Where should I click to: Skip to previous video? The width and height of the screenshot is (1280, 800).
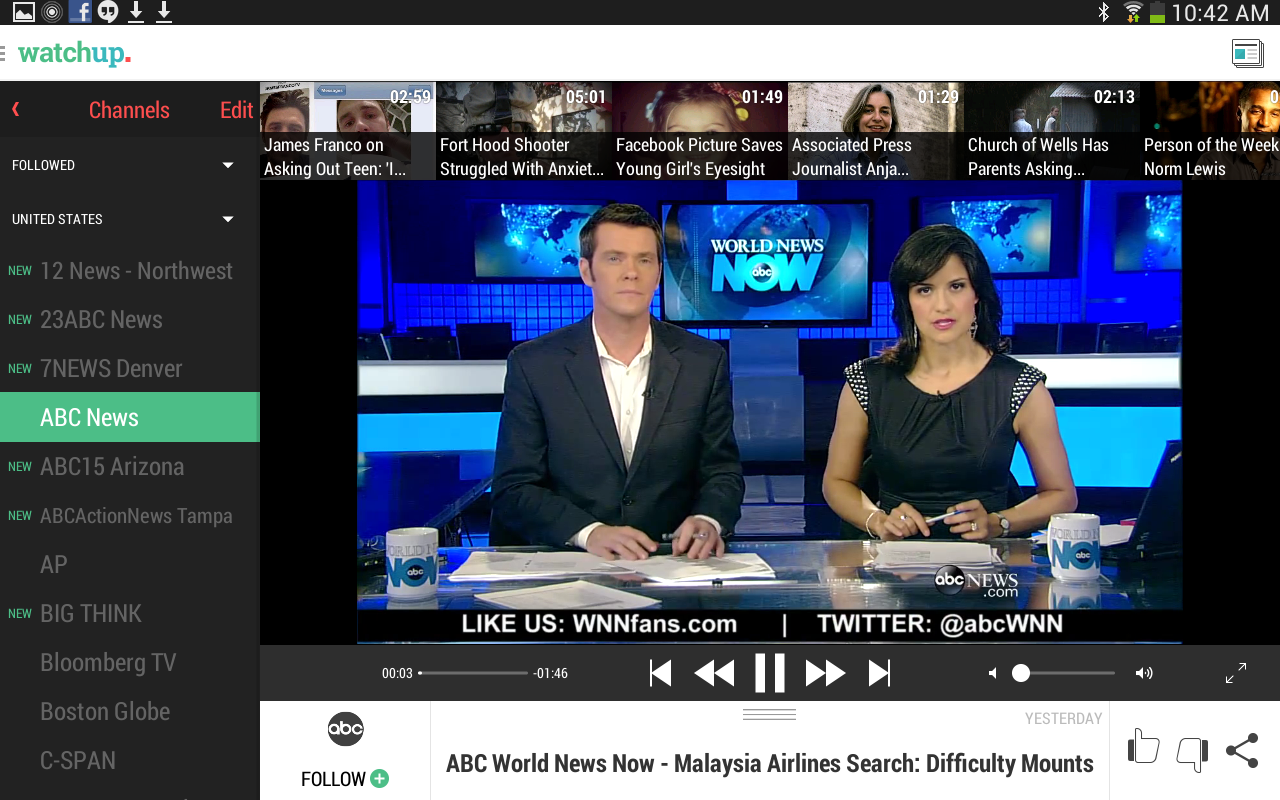tap(660, 673)
